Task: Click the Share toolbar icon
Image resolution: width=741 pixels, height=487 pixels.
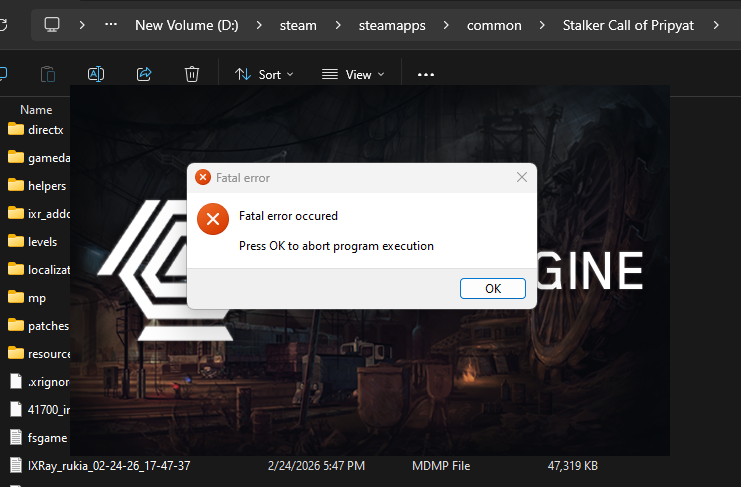Action: point(144,74)
